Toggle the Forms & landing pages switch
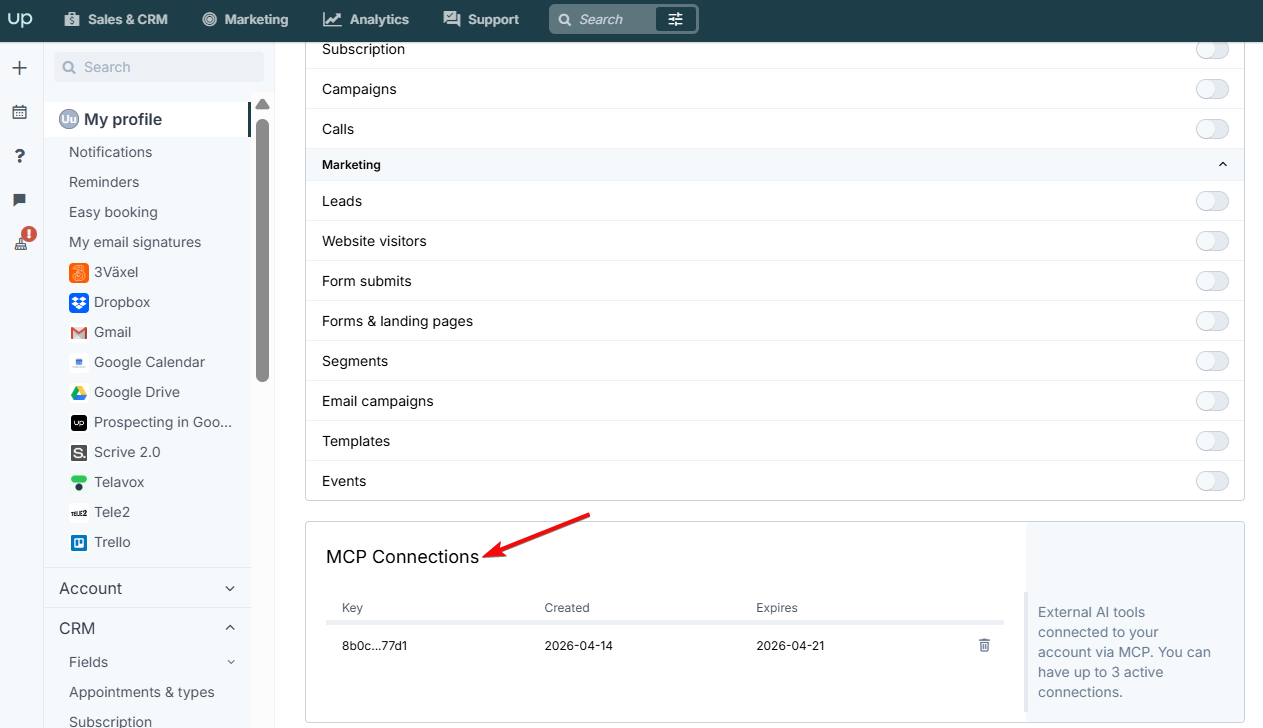 coord(1212,321)
